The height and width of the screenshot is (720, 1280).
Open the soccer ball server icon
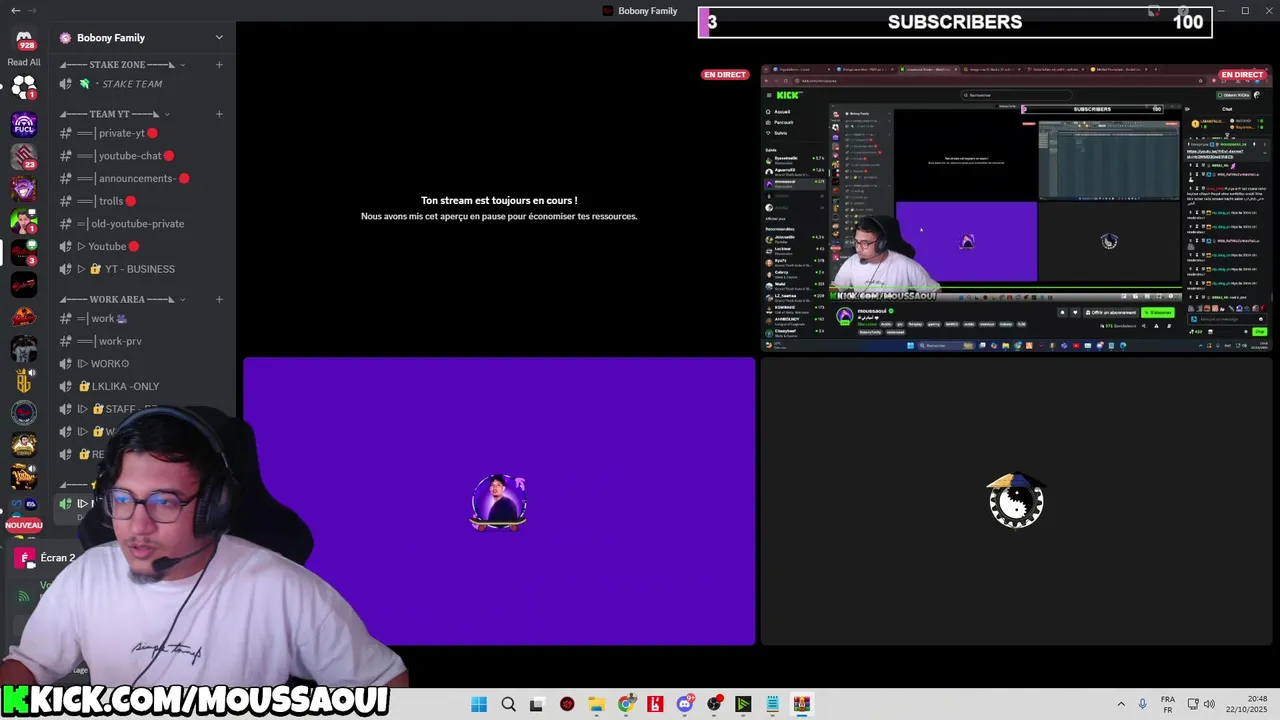(x=24, y=87)
